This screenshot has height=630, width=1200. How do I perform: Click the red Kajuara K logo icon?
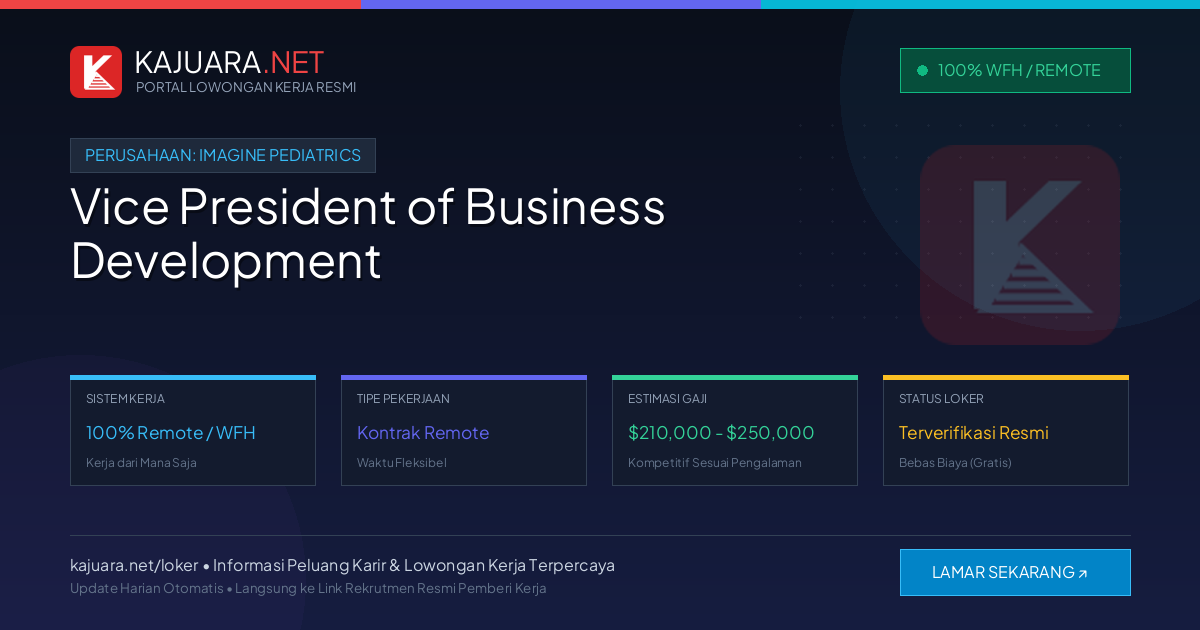[x=96, y=72]
